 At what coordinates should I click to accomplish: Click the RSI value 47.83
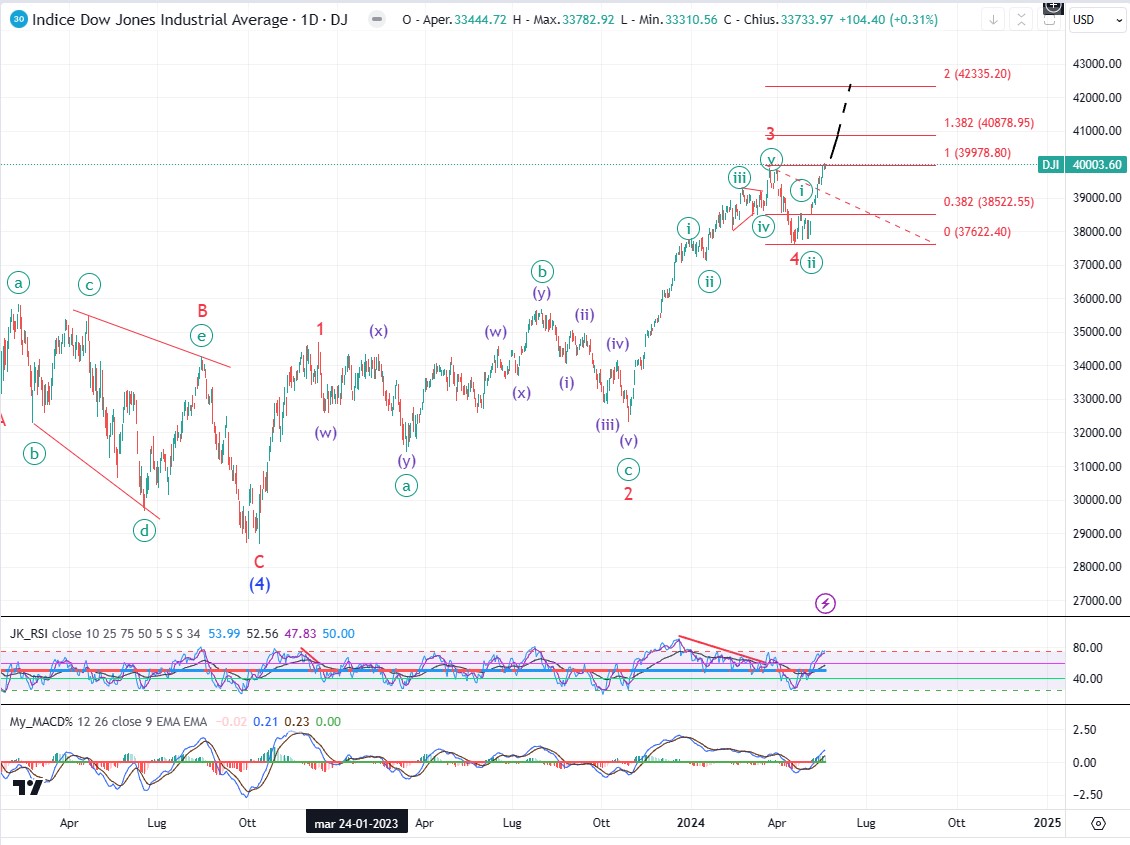pos(301,634)
